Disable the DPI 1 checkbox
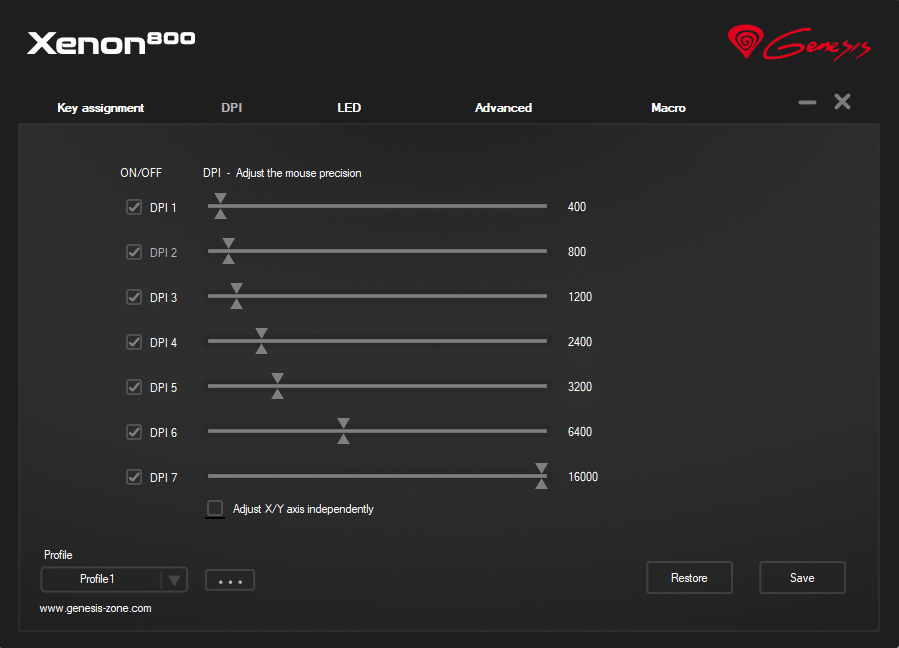This screenshot has height=648, width=899. click(134, 208)
